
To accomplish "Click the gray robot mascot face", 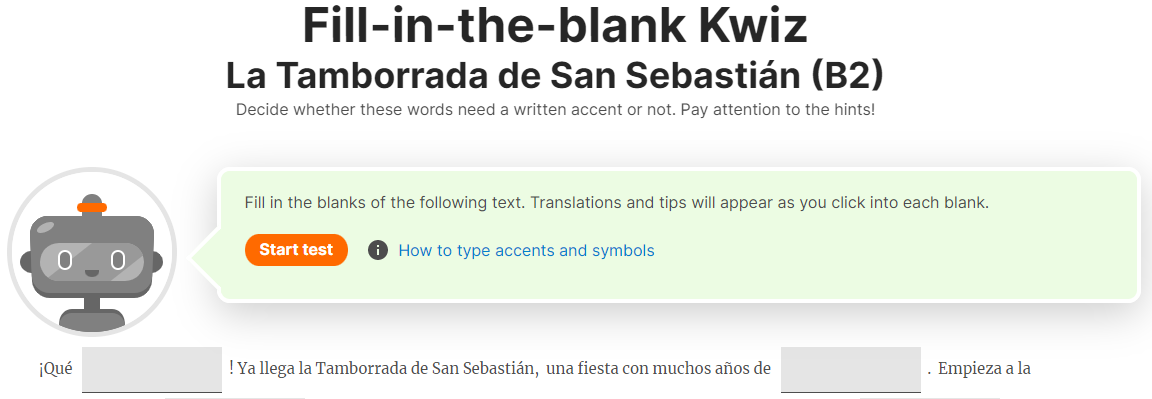I will [92, 255].
